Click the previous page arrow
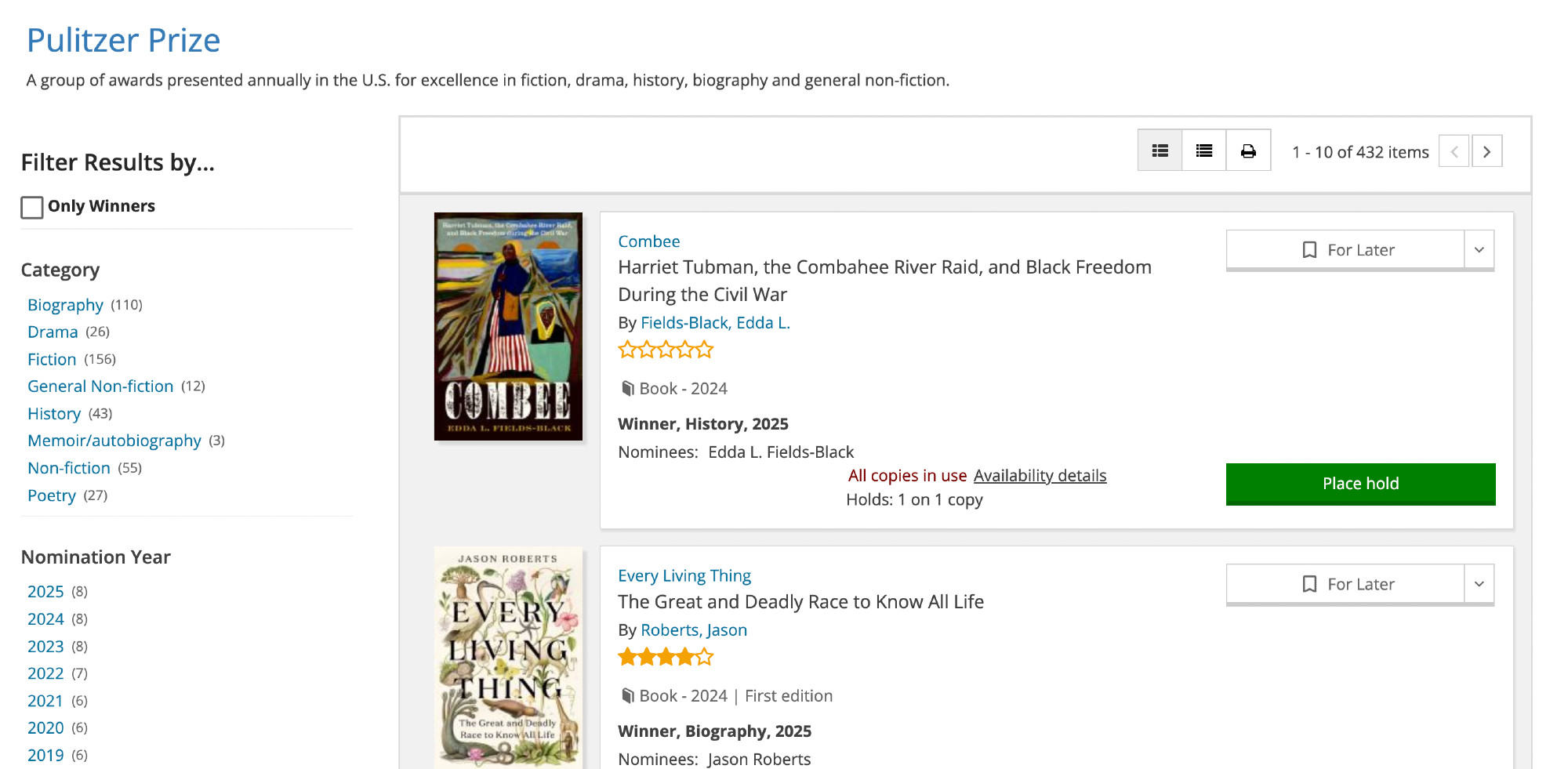This screenshot has height=769, width=1568. click(x=1454, y=151)
